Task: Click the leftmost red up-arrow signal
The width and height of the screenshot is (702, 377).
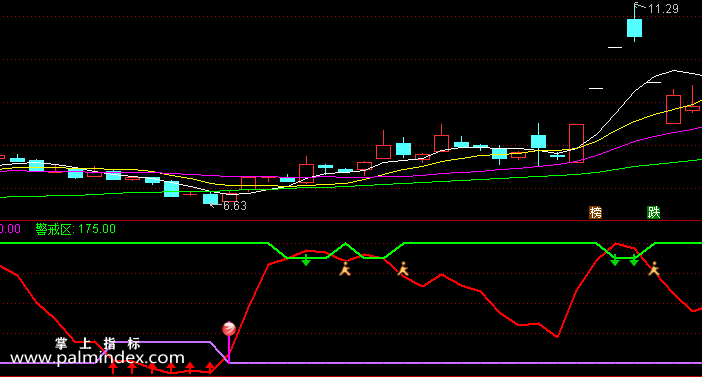Action: (x=113, y=368)
